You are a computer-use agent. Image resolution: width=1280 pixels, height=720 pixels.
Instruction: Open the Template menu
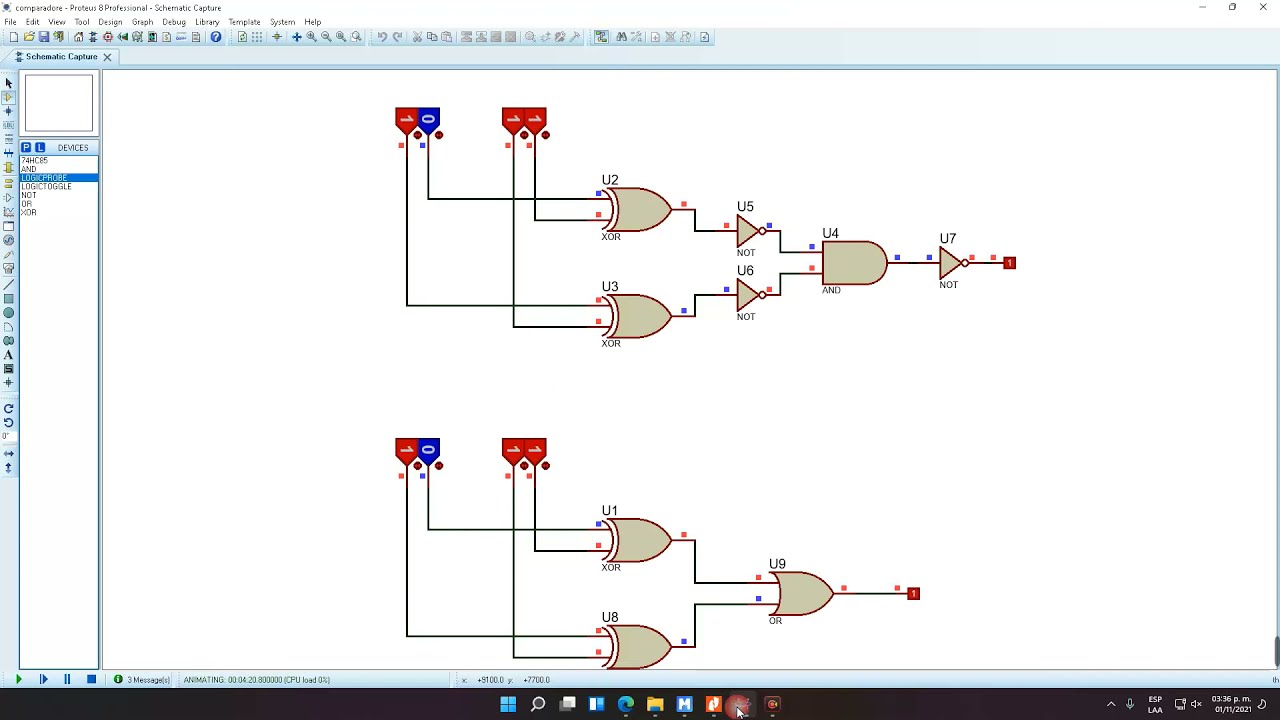[x=244, y=22]
